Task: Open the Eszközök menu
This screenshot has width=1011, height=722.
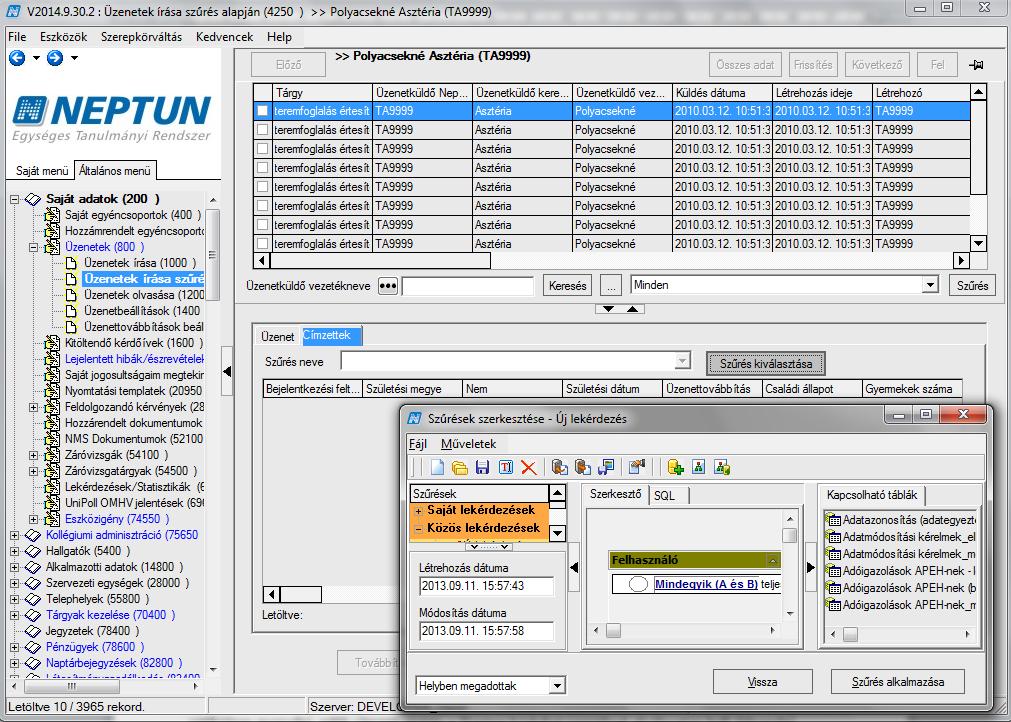Action: pyautogui.click(x=63, y=37)
